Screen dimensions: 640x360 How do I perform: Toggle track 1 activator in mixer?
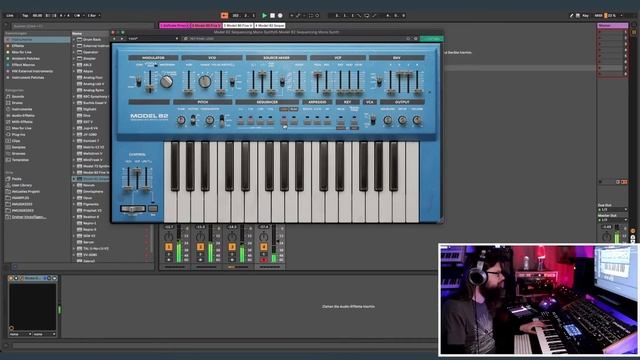[x=169, y=247]
